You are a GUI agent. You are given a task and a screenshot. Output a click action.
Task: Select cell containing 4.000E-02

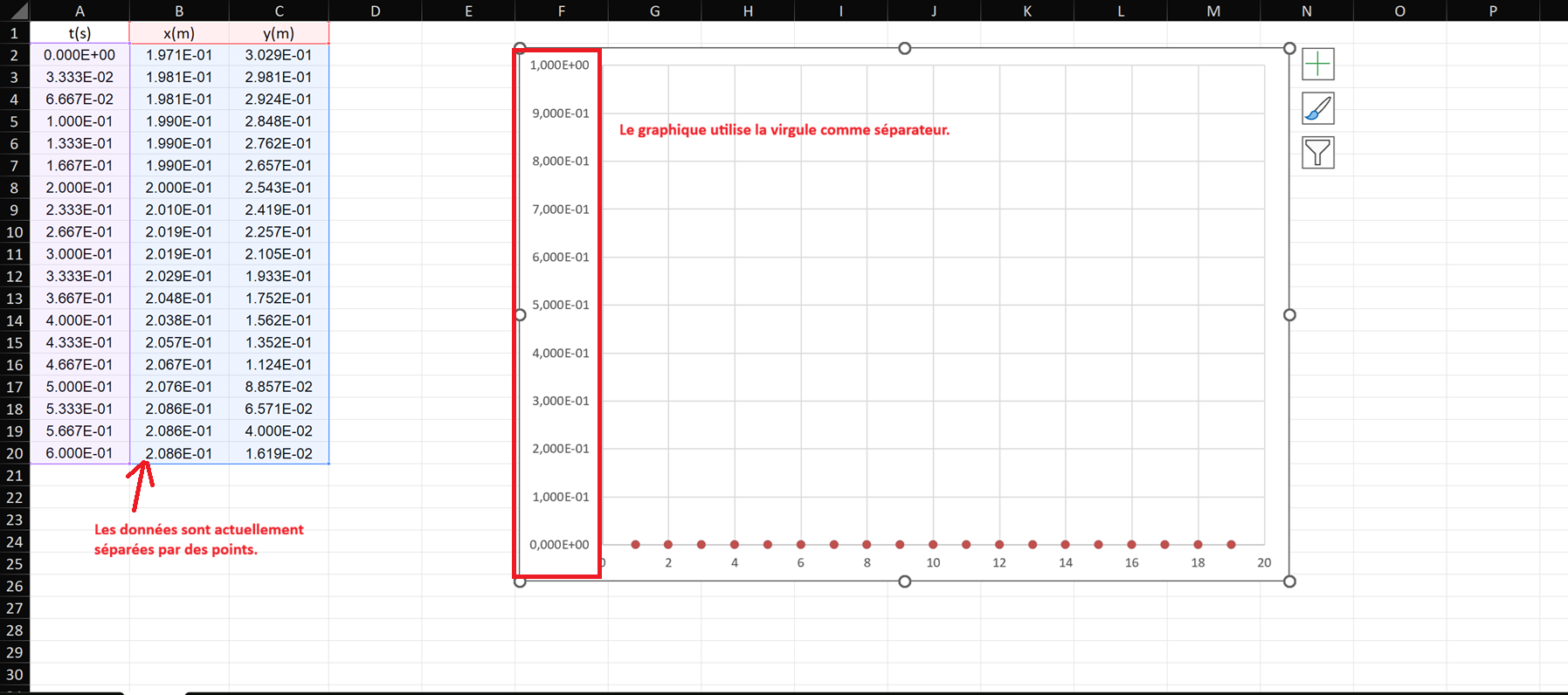[279, 430]
